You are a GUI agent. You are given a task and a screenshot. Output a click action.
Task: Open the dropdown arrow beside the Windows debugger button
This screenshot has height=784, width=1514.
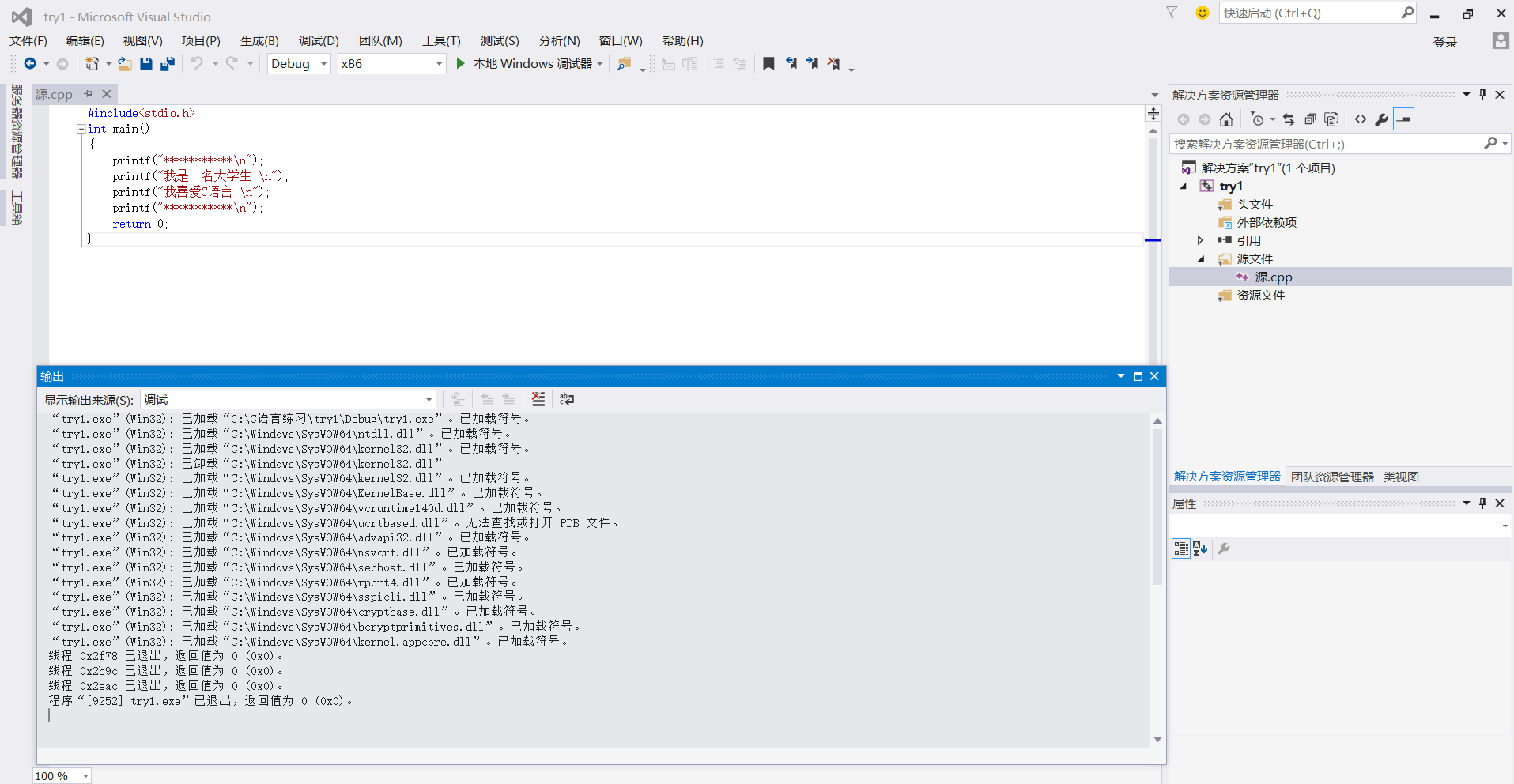(600, 64)
